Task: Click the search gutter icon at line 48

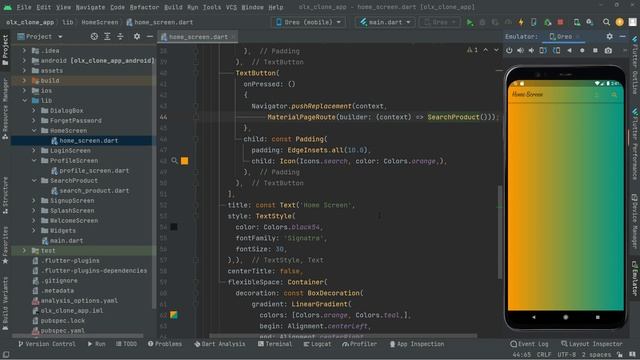Action: click(x=174, y=161)
